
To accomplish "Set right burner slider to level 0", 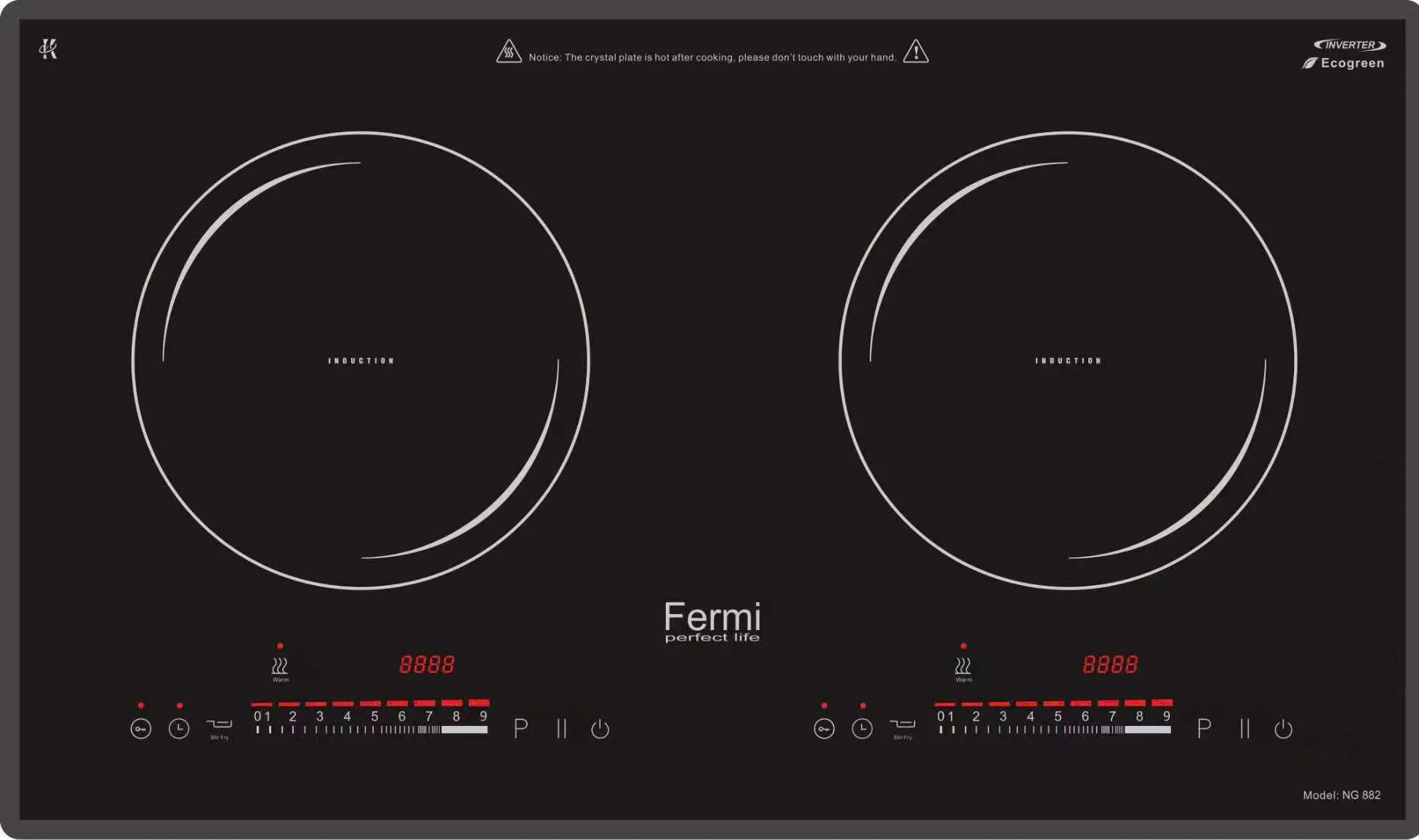I will pyautogui.click(x=941, y=716).
